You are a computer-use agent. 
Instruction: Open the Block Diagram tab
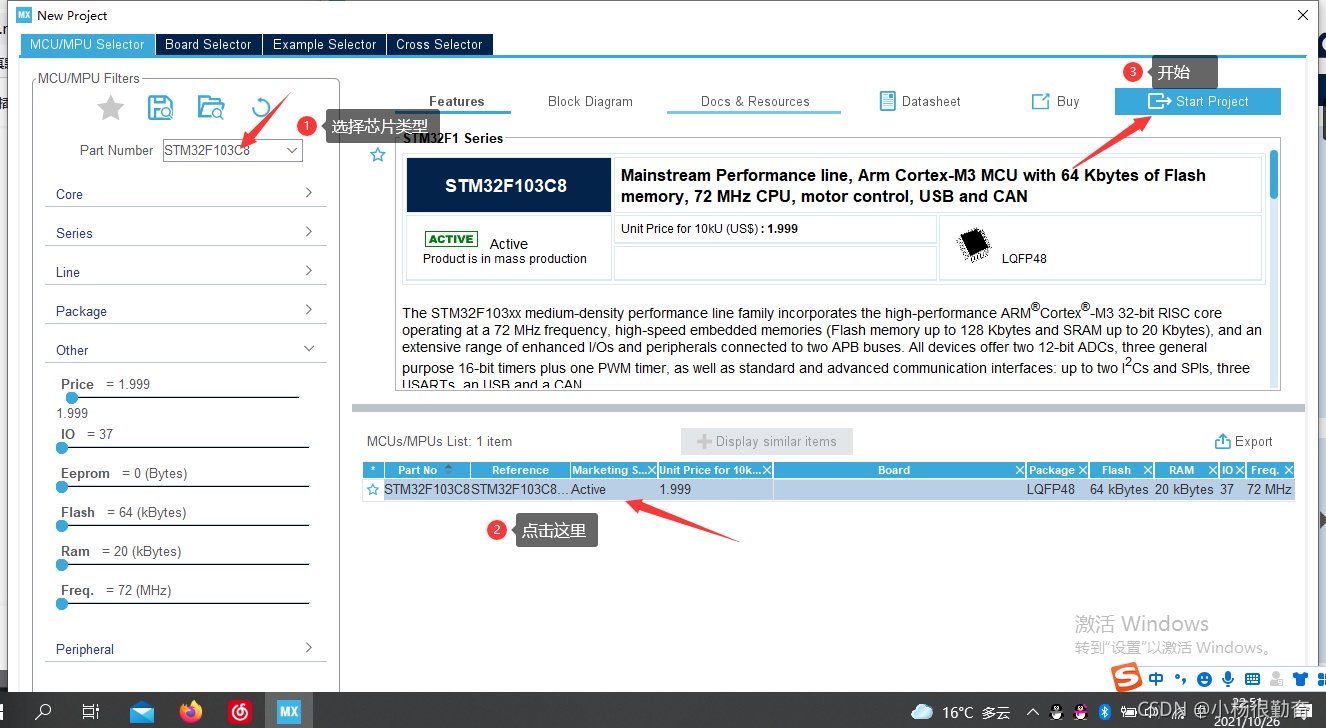590,101
